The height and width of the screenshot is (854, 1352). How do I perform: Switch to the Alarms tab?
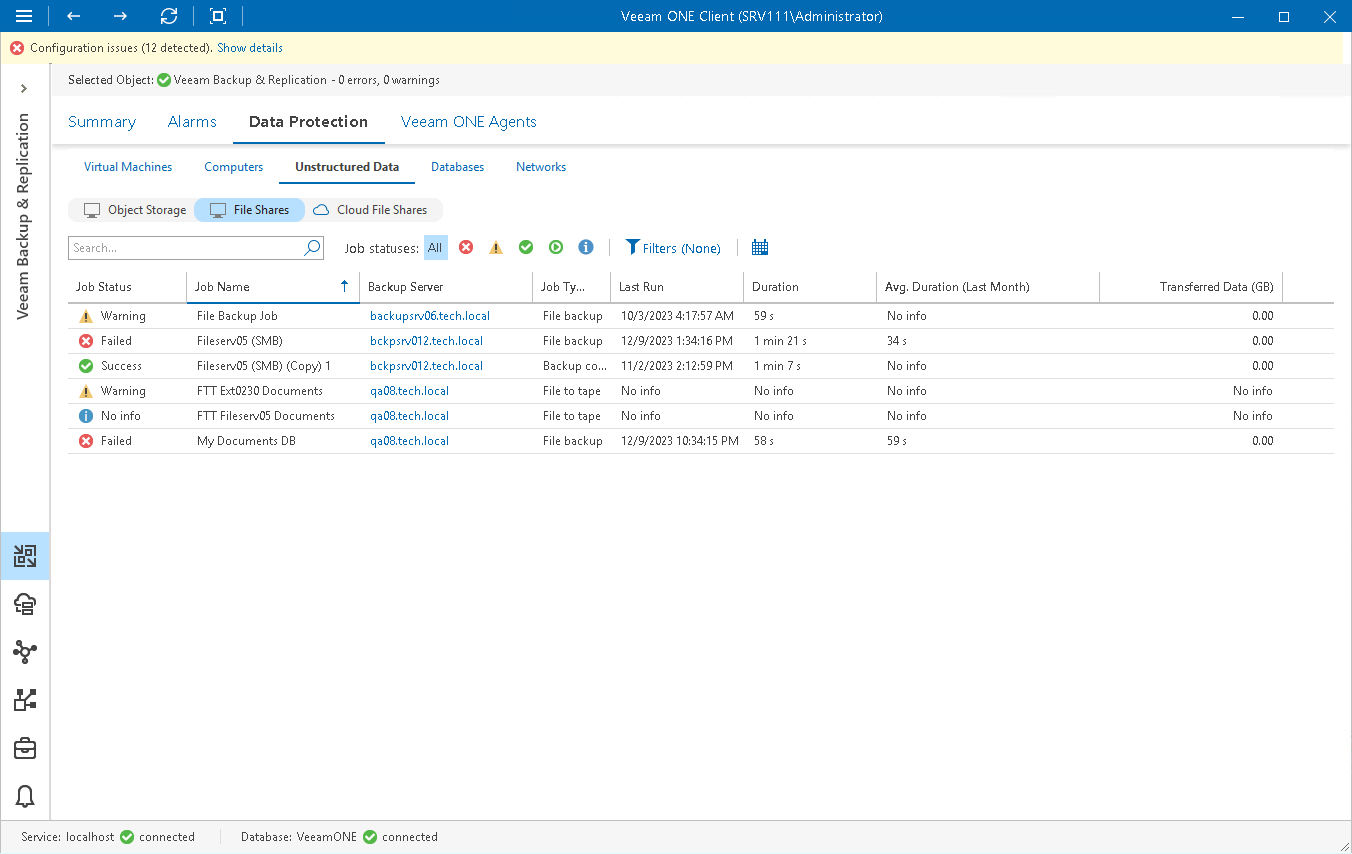pyautogui.click(x=192, y=122)
